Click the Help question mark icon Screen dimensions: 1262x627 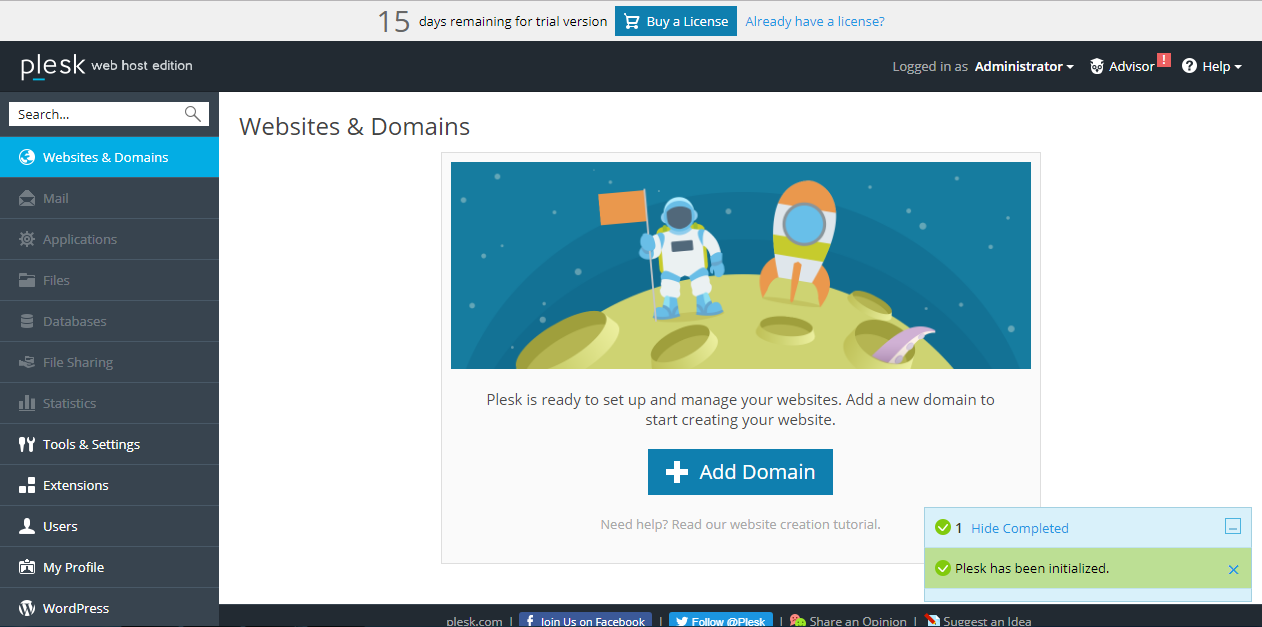[x=1189, y=66]
